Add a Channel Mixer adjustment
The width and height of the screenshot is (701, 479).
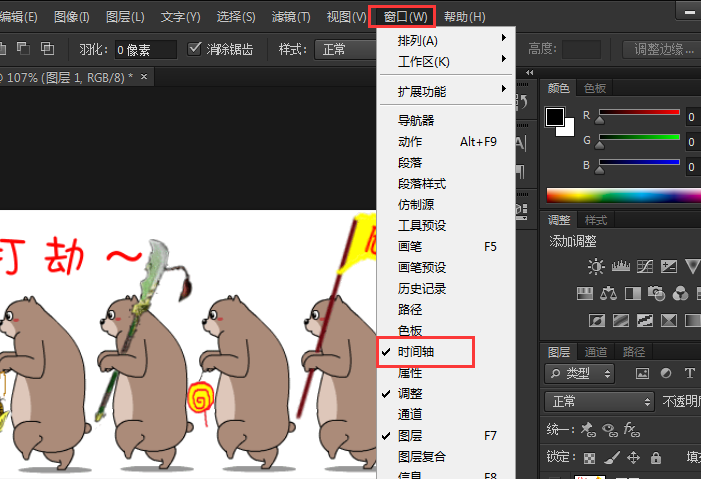pyautogui.click(x=680, y=293)
